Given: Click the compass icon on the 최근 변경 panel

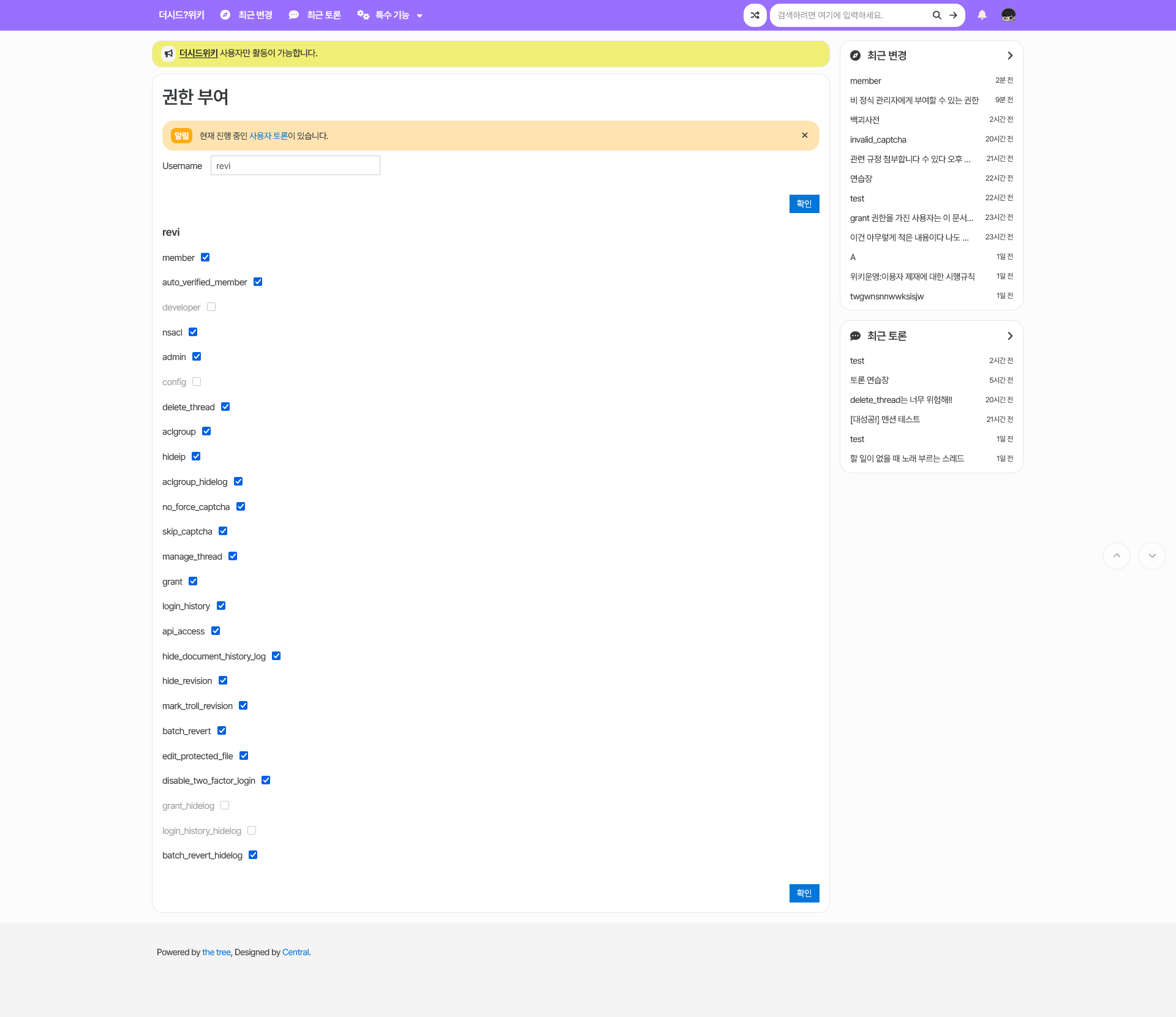Looking at the screenshot, I should pos(855,55).
